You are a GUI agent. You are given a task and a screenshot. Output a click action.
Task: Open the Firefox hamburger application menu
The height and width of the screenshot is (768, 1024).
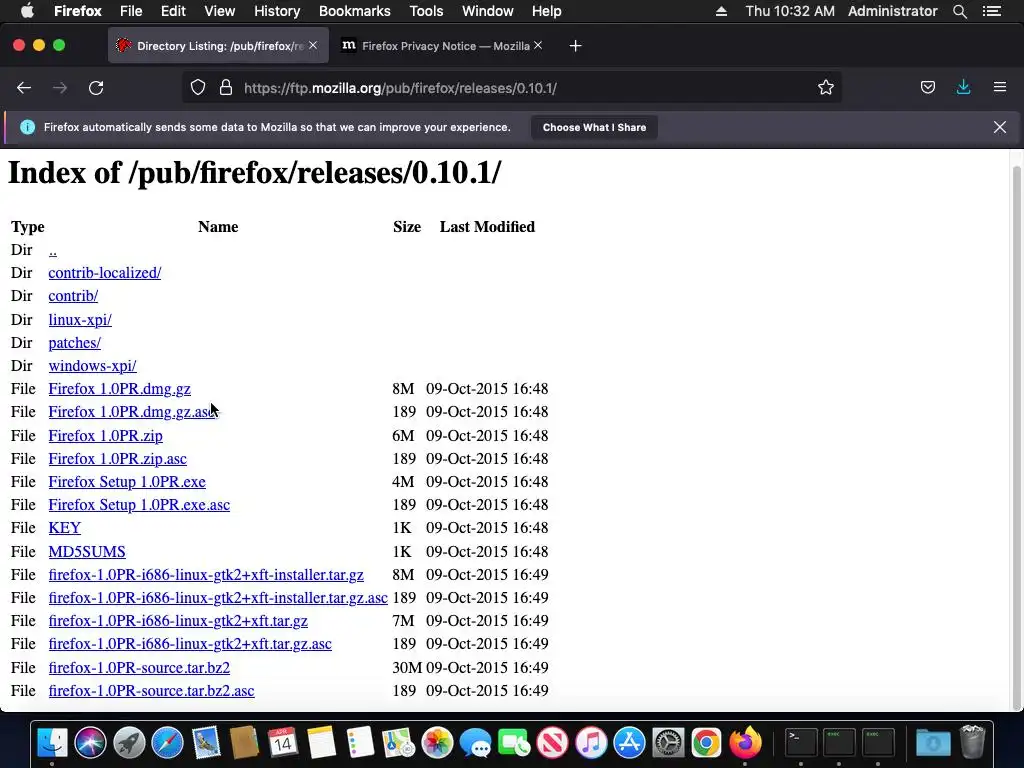[x=1000, y=88]
